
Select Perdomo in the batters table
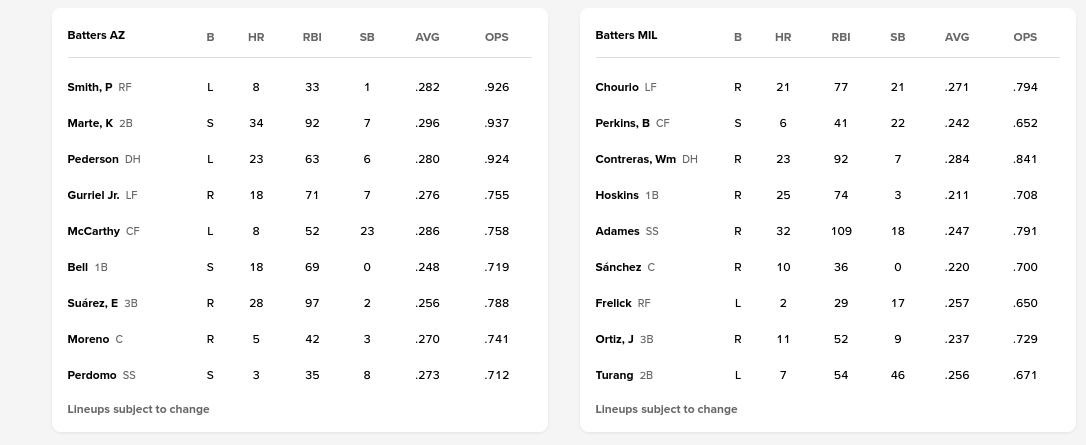pos(92,375)
